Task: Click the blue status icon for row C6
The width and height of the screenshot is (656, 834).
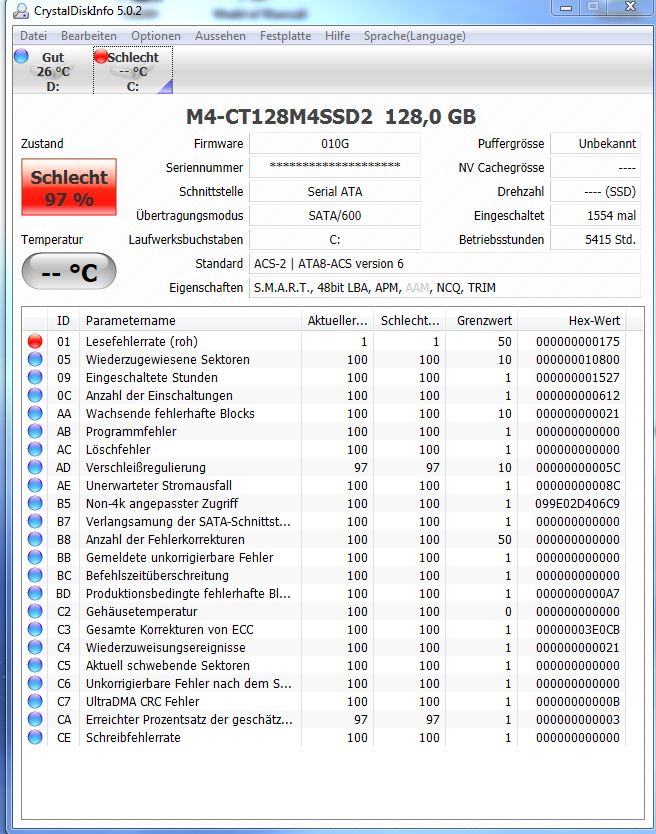Action: pyautogui.click(x=35, y=683)
